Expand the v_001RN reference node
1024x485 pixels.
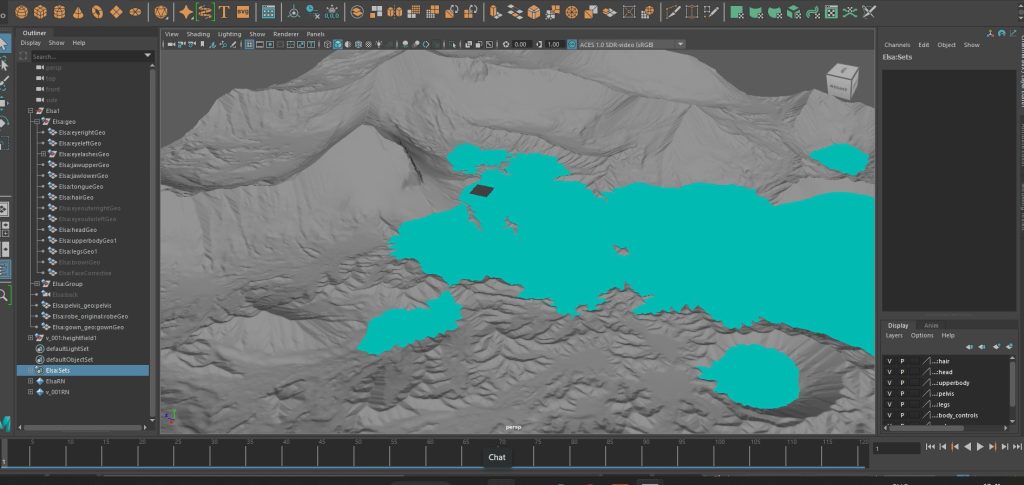click(x=30, y=392)
